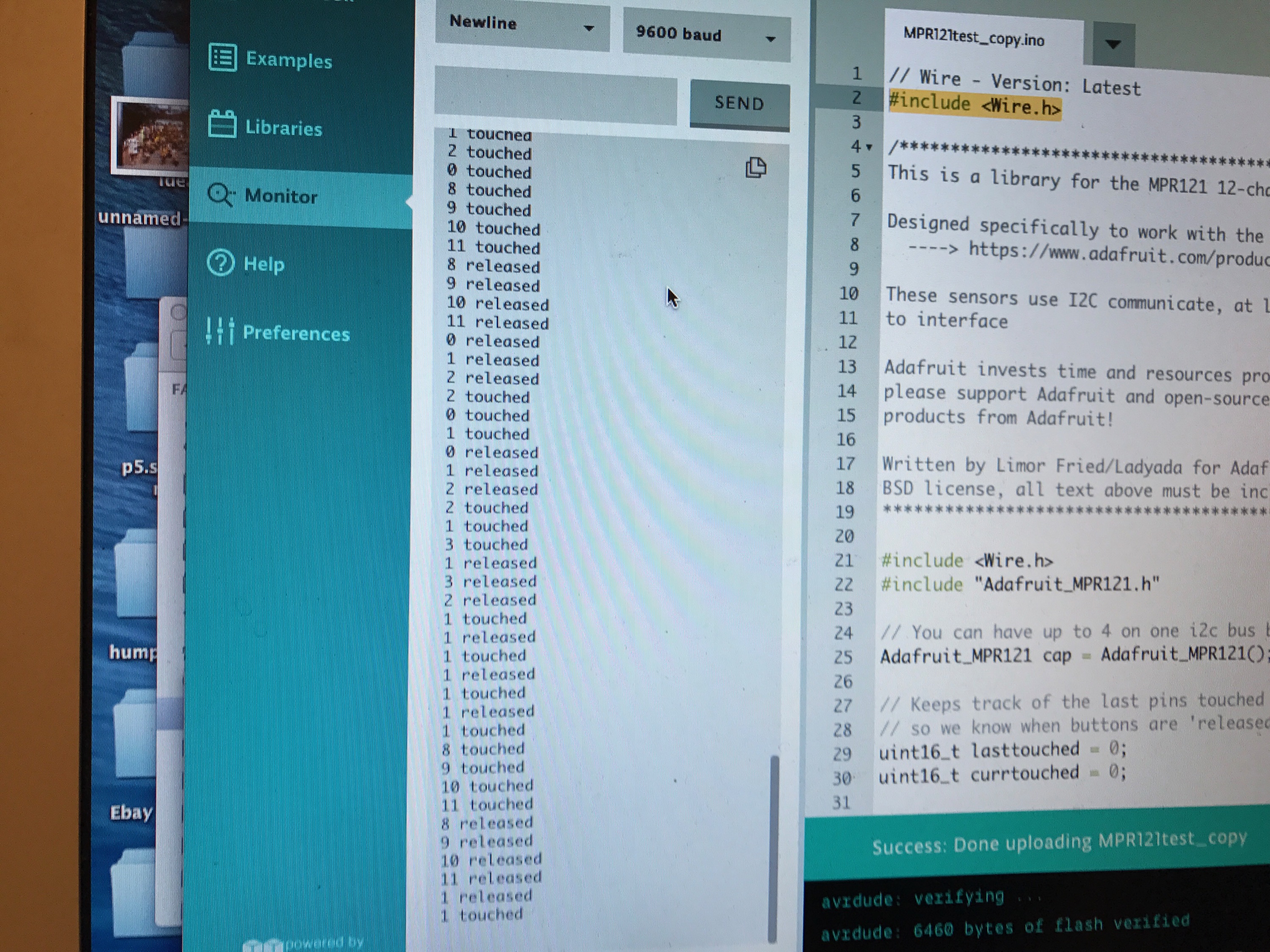The width and height of the screenshot is (1270, 952).
Task: Click the Monitor magnifier icon
Action: coord(220,195)
